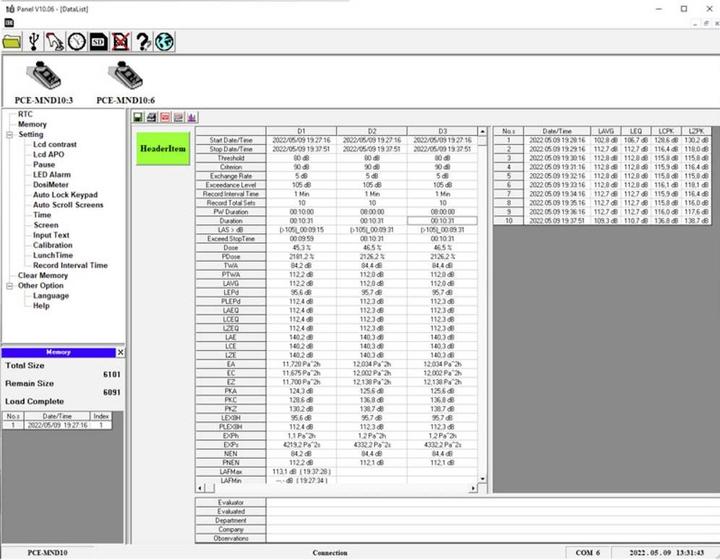
Task: Open Record Interval Time setting
Action: tap(70, 266)
